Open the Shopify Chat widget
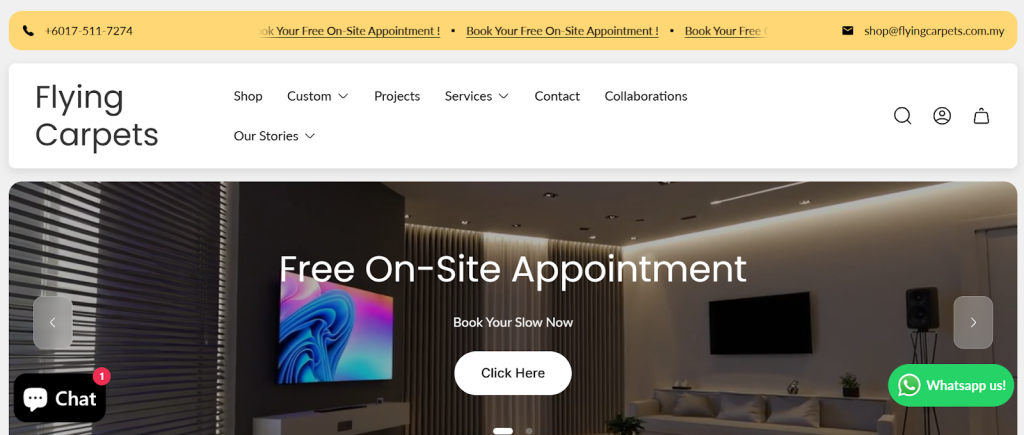This screenshot has width=1024, height=435. [59, 398]
